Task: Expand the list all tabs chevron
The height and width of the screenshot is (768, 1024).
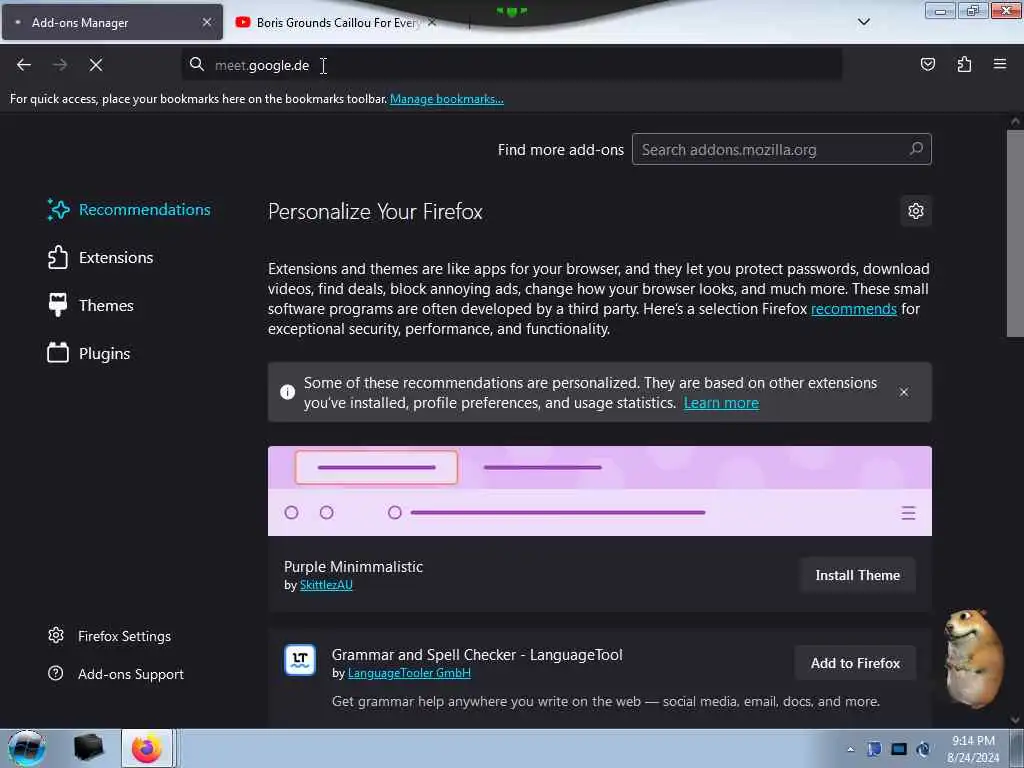Action: pos(863,22)
